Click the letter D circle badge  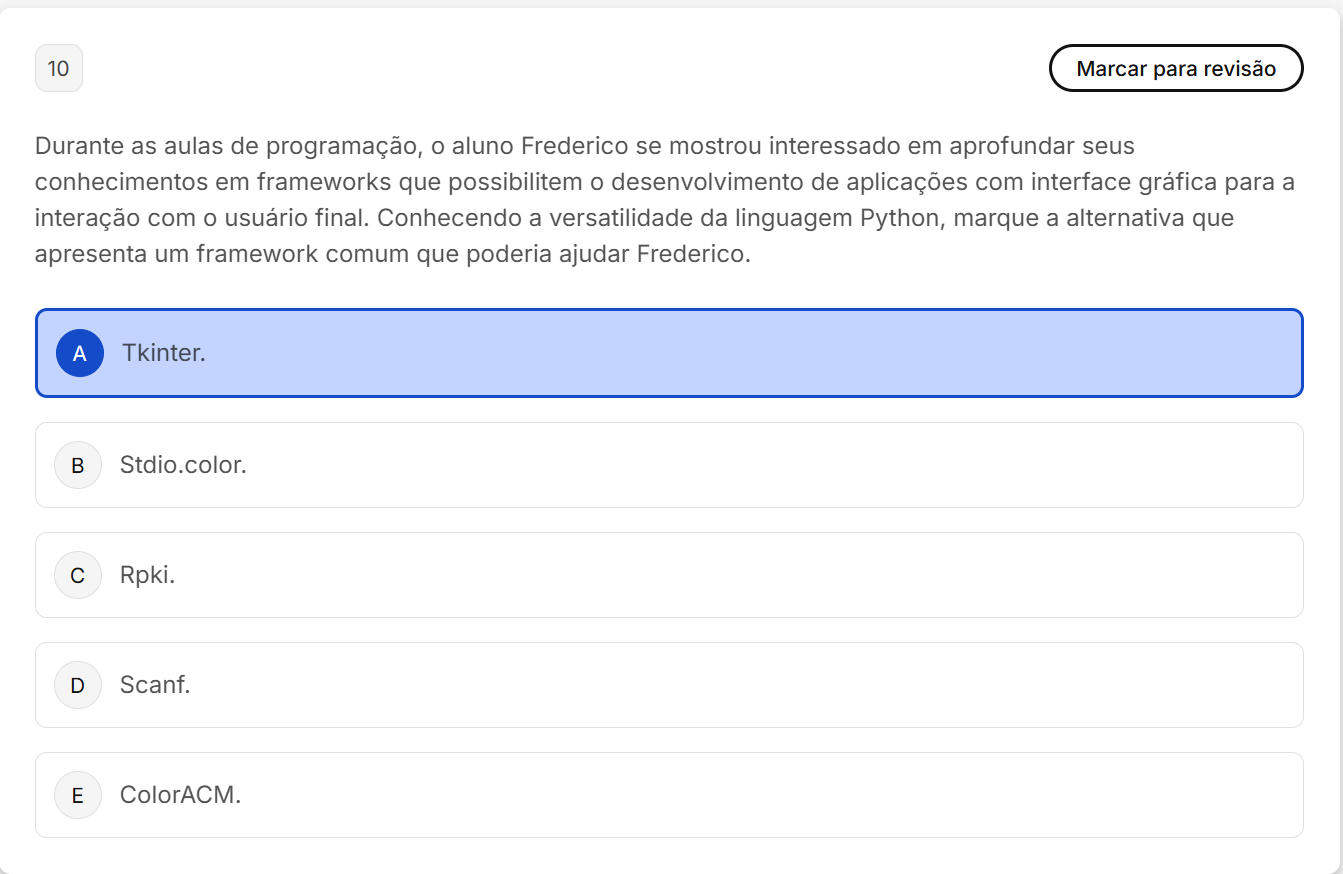(x=78, y=685)
